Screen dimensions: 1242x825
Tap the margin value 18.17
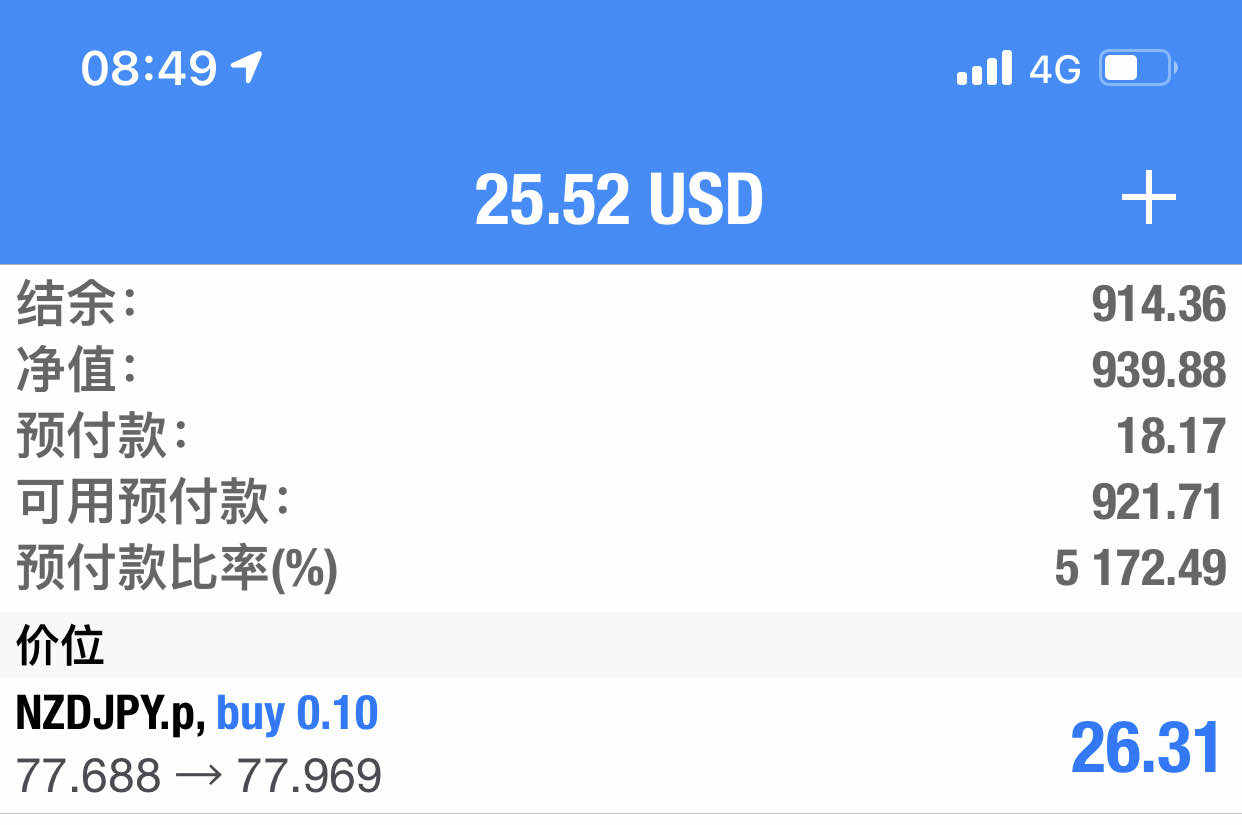1170,437
